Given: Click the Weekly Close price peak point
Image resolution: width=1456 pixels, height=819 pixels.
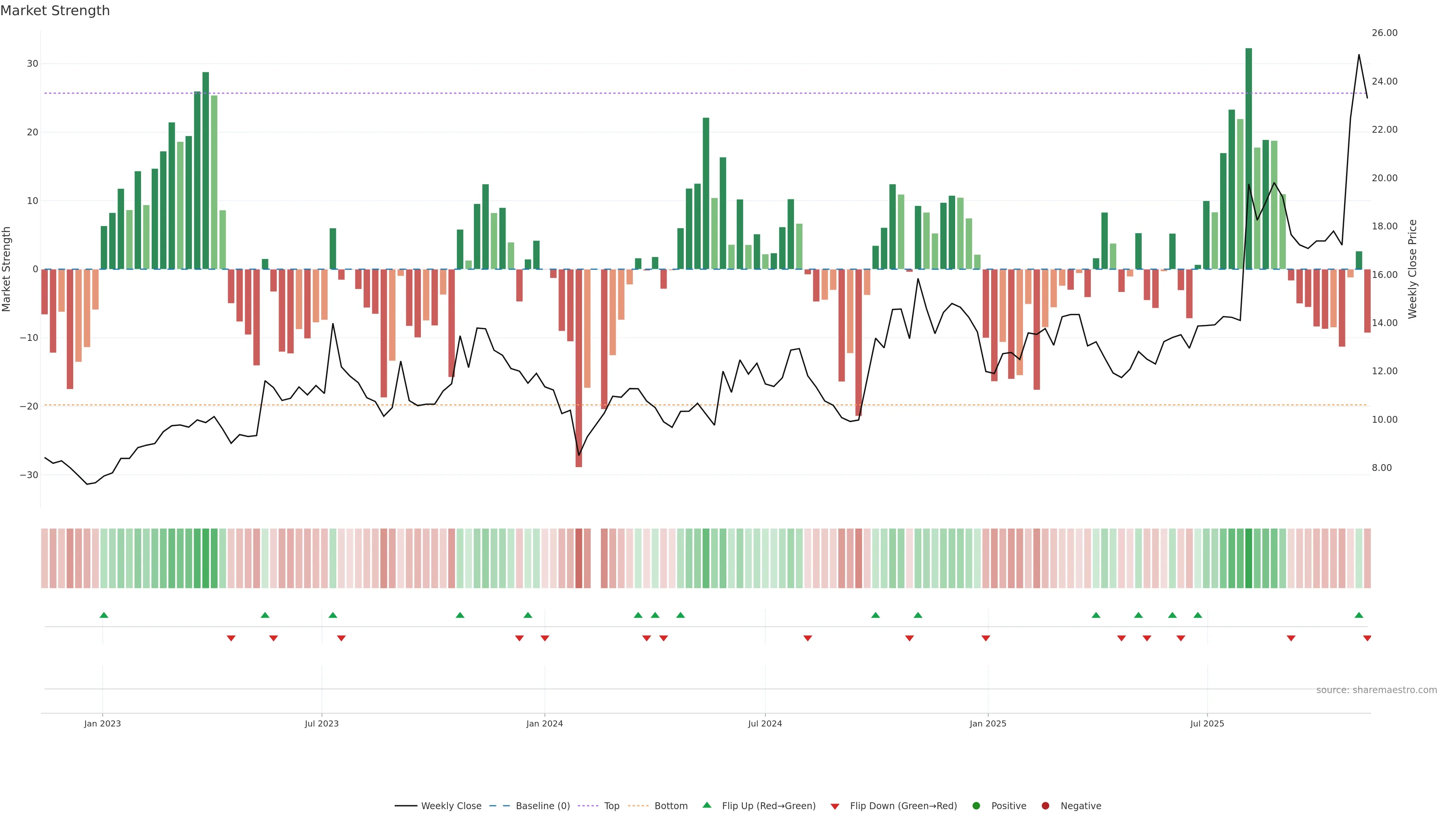Looking at the screenshot, I should click(x=1359, y=55).
